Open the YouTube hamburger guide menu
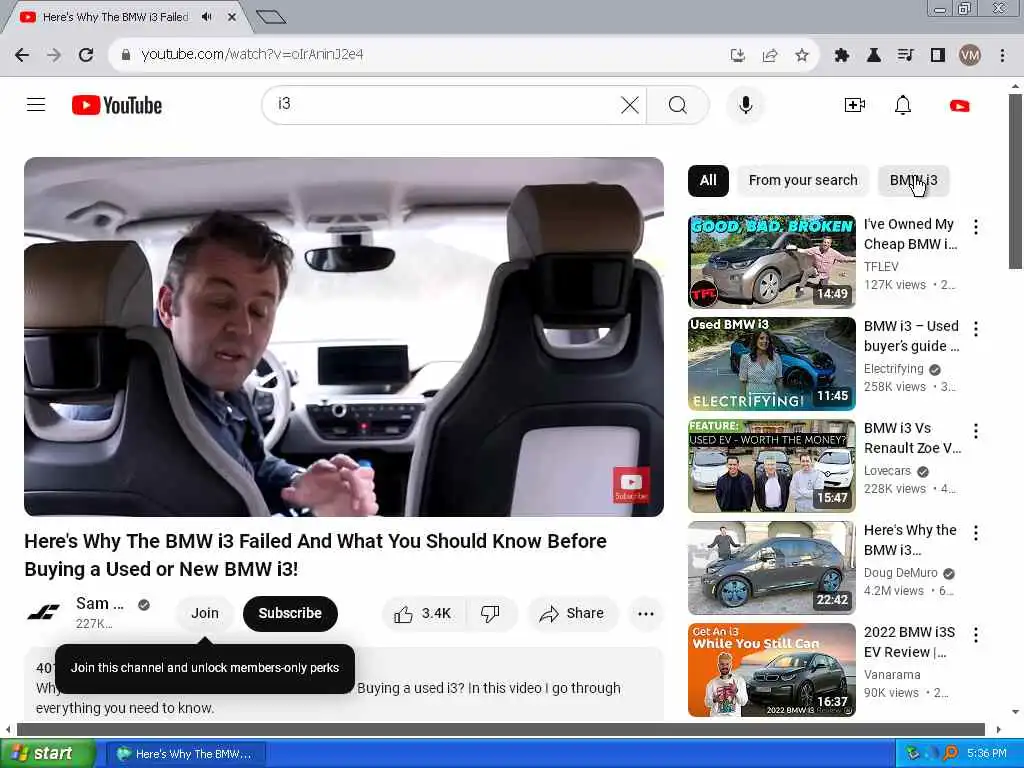The height and width of the screenshot is (768, 1024). coord(36,104)
